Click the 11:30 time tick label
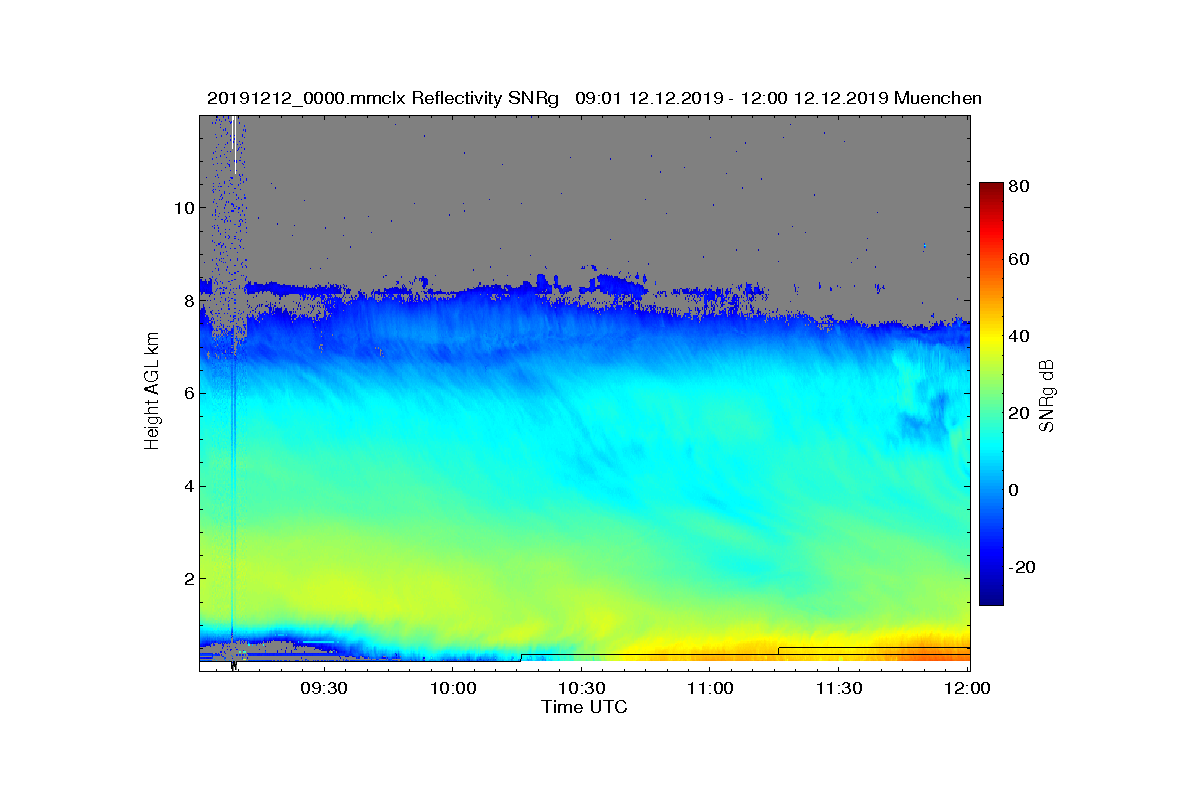The image size is (1200, 800). [x=838, y=688]
